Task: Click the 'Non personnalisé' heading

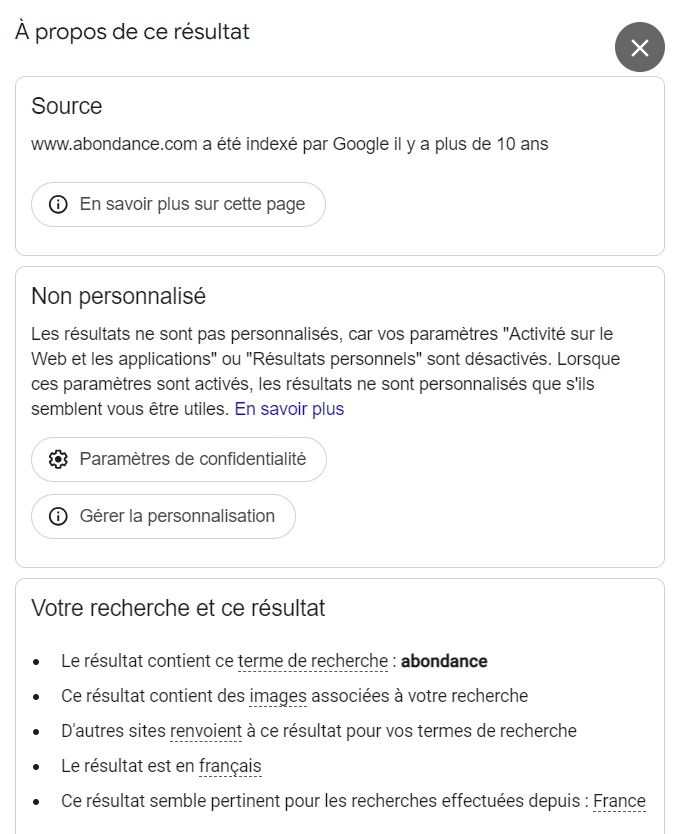Action: pos(118,296)
